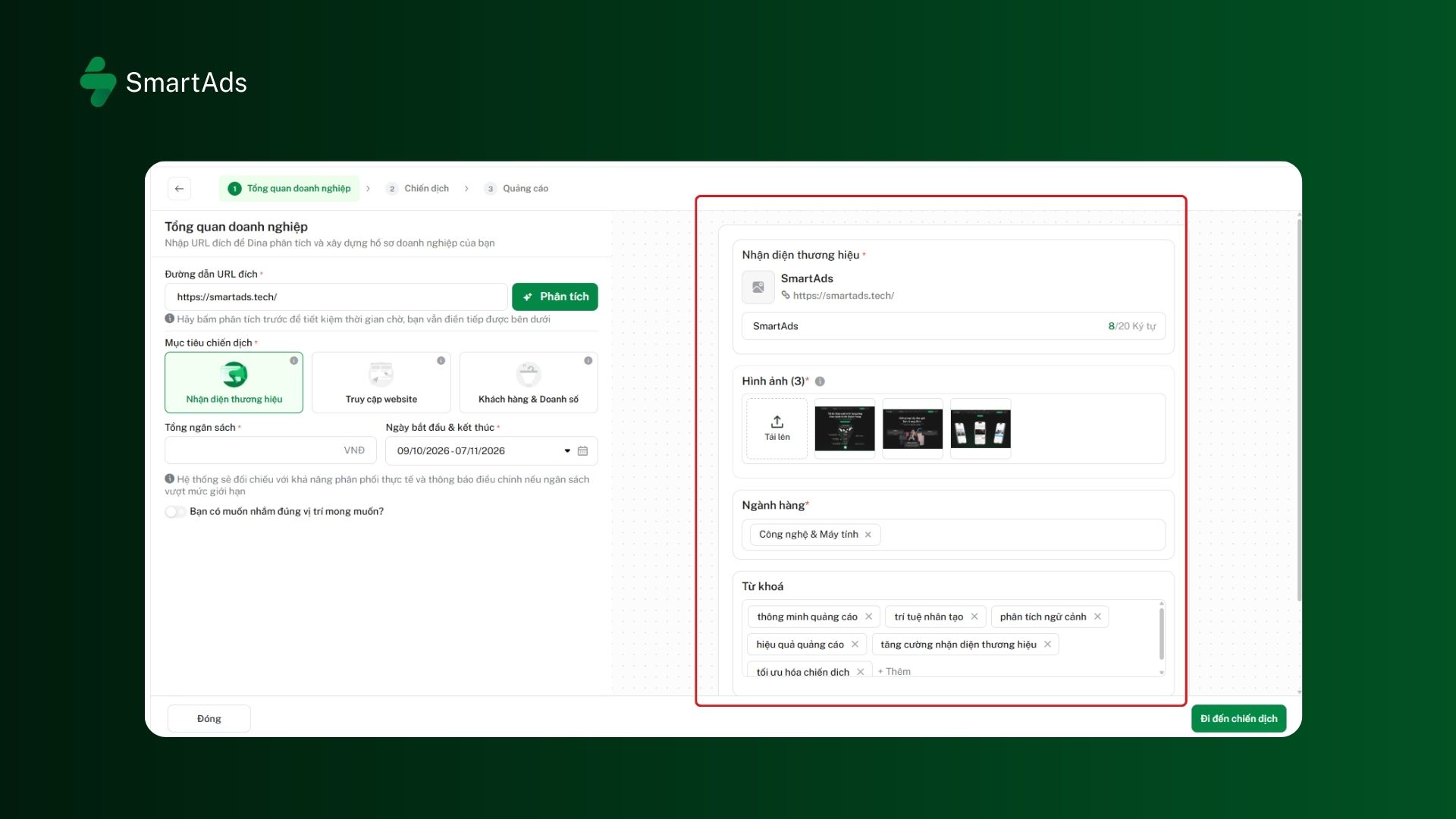Image resolution: width=1456 pixels, height=819 pixels.
Task: Select the first uploaded image thumbnail
Action: pyautogui.click(x=845, y=428)
